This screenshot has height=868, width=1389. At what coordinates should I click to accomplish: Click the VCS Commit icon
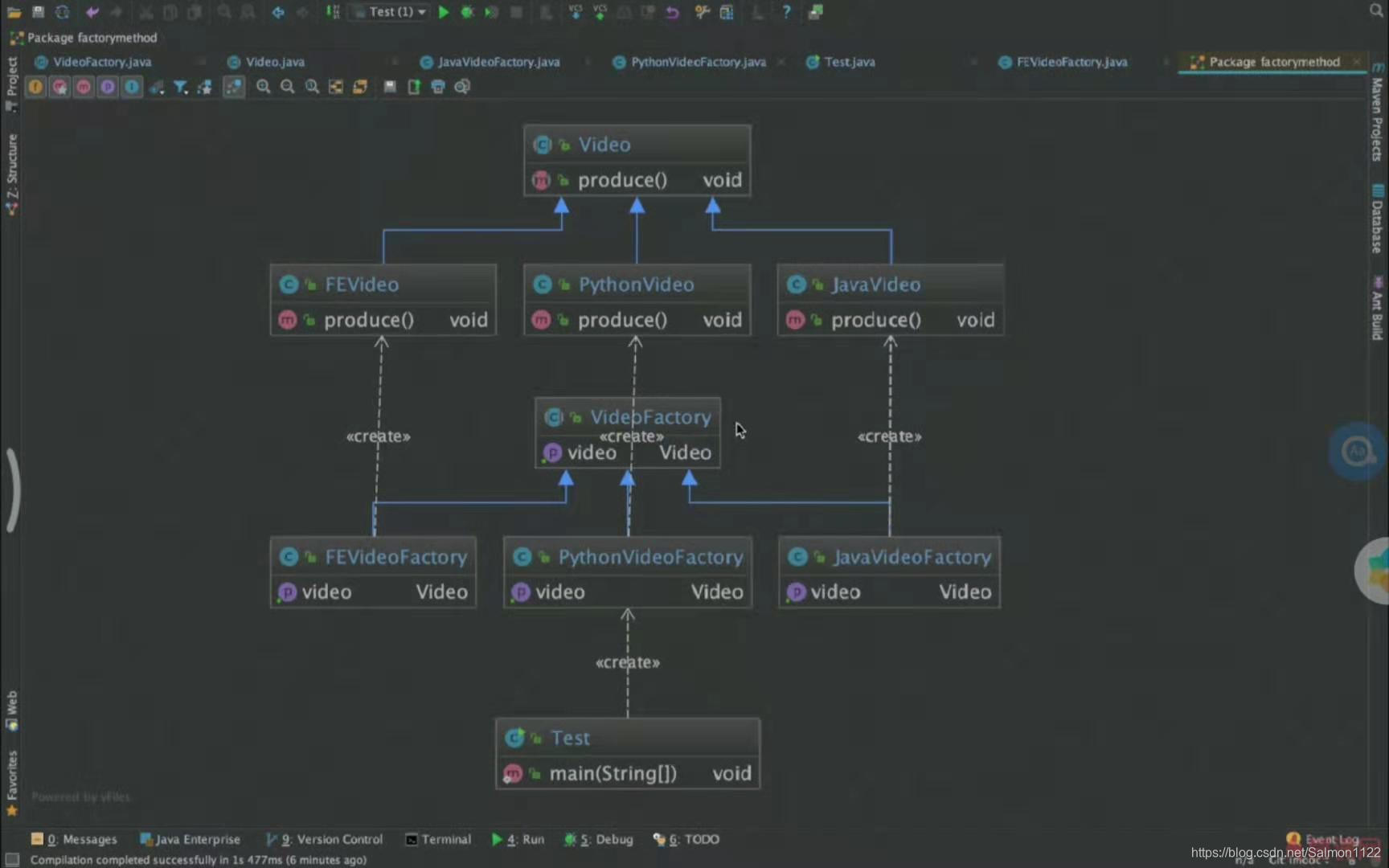(600, 12)
